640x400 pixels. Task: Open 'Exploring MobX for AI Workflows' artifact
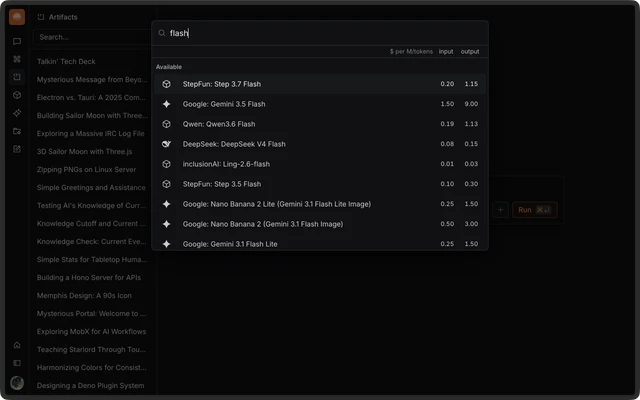pyautogui.click(x=92, y=331)
